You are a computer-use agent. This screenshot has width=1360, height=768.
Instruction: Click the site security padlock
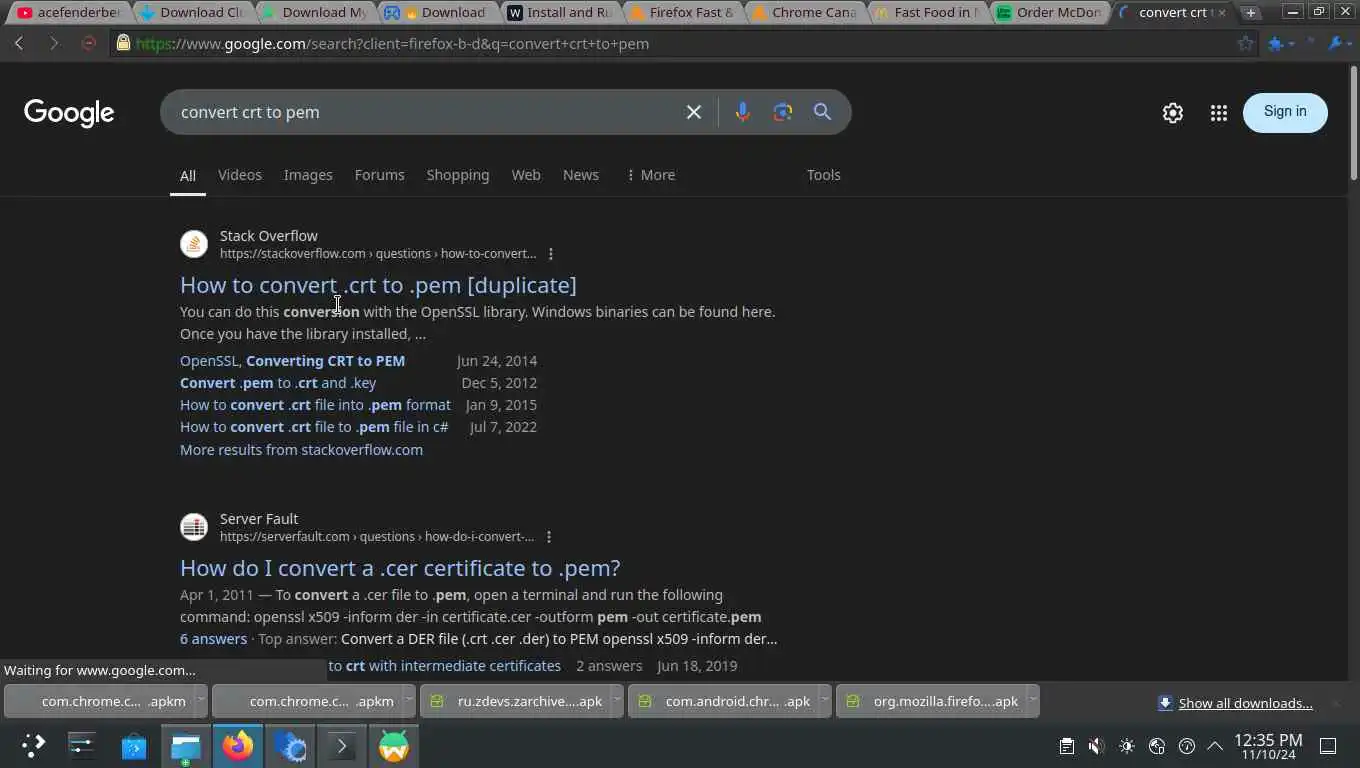(123, 43)
